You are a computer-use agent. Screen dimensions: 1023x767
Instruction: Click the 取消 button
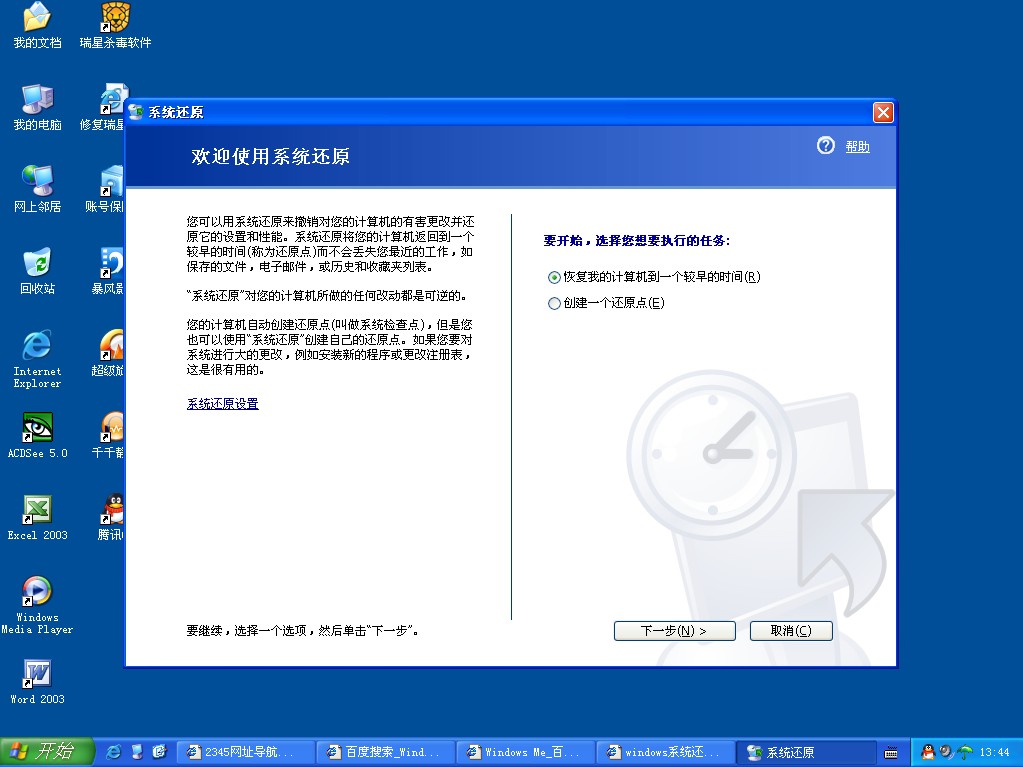tap(790, 630)
